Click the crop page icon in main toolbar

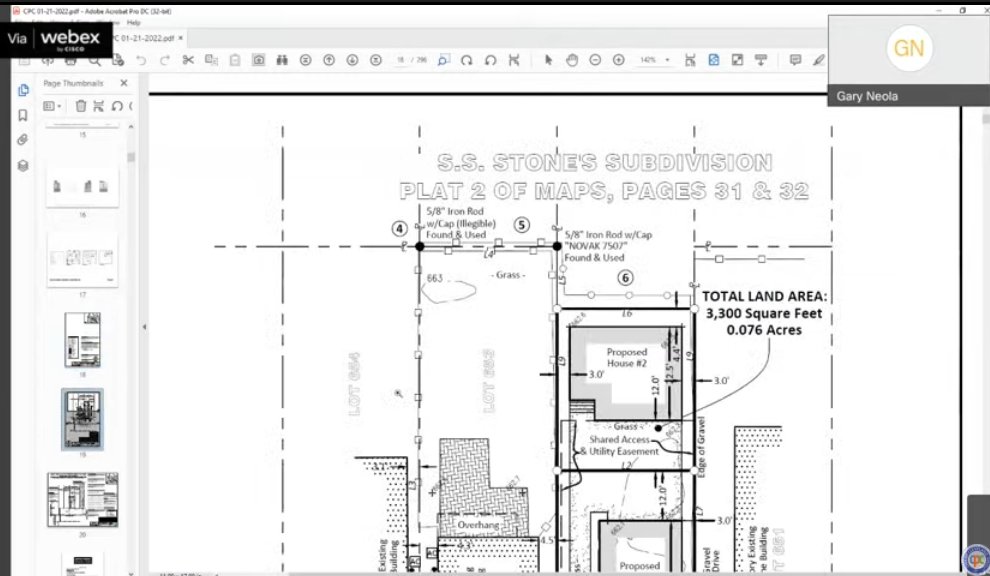click(514, 60)
